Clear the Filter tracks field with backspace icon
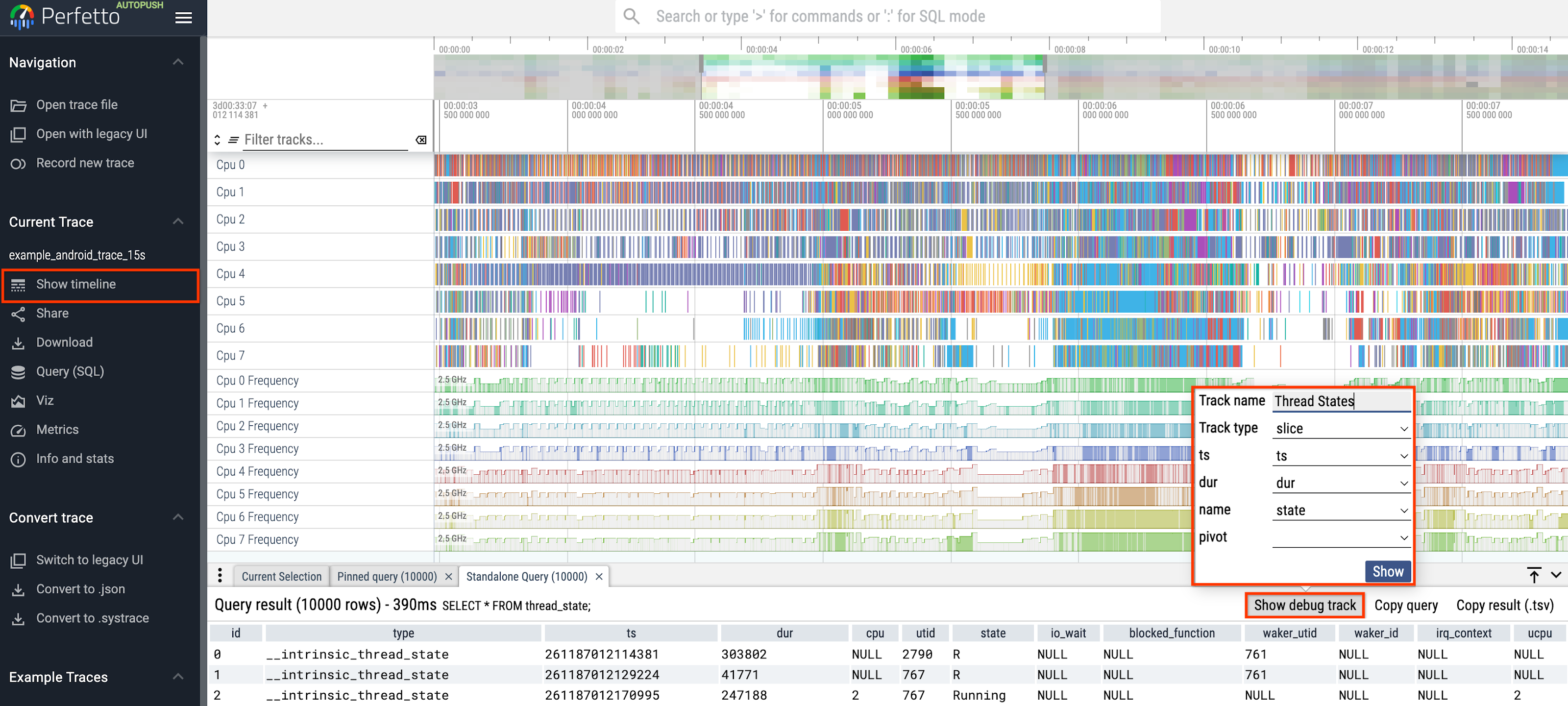Image resolution: width=1568 pixels, height=706 pixels. pyautogui.click(x=420, y=139)
